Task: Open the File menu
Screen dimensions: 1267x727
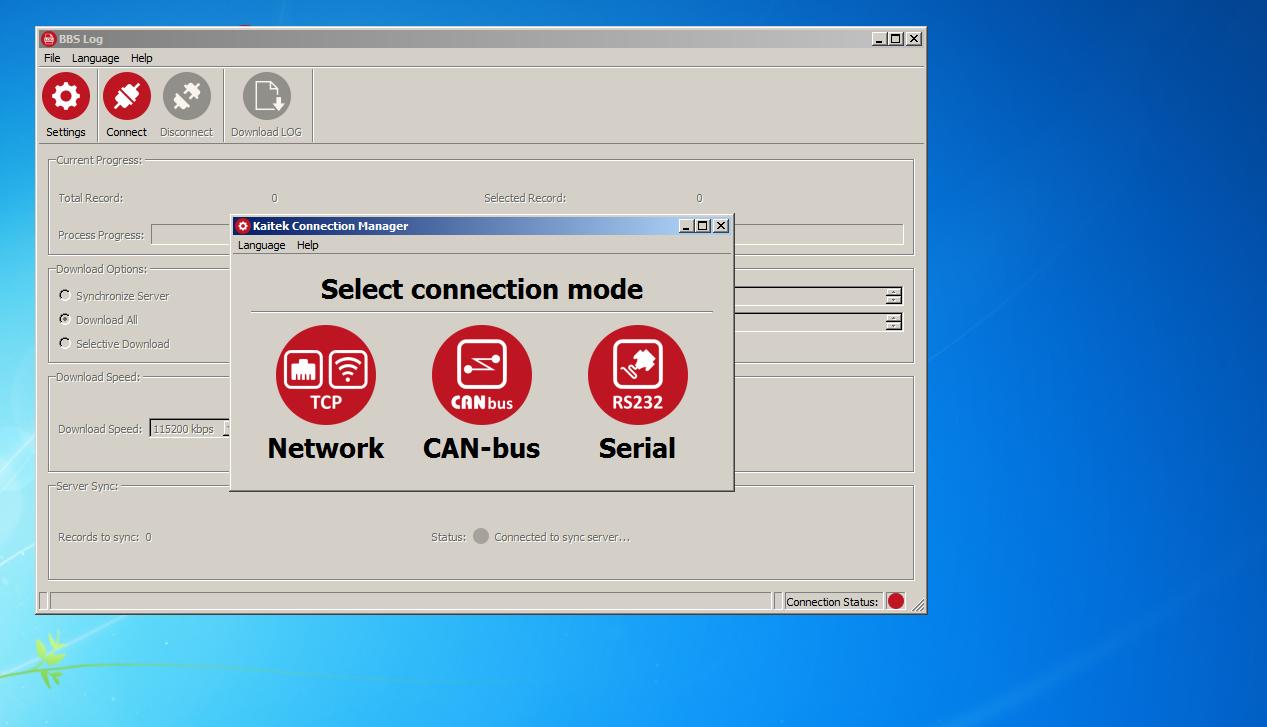Action: pos(51,58)
